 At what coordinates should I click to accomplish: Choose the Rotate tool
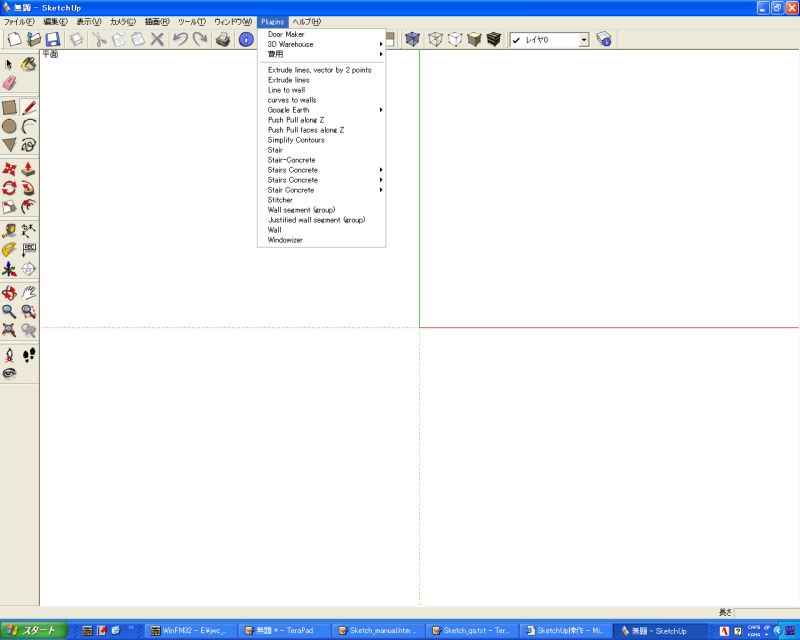click(9, 188)
